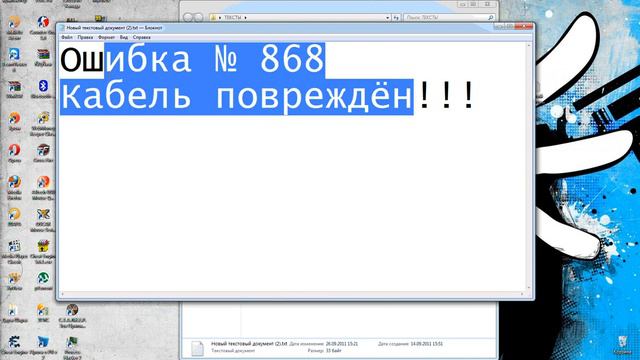This screenshot has width=640, height=360.
Task: Select the Bluetooth desktop shortcut
Action: click(43, 89)
